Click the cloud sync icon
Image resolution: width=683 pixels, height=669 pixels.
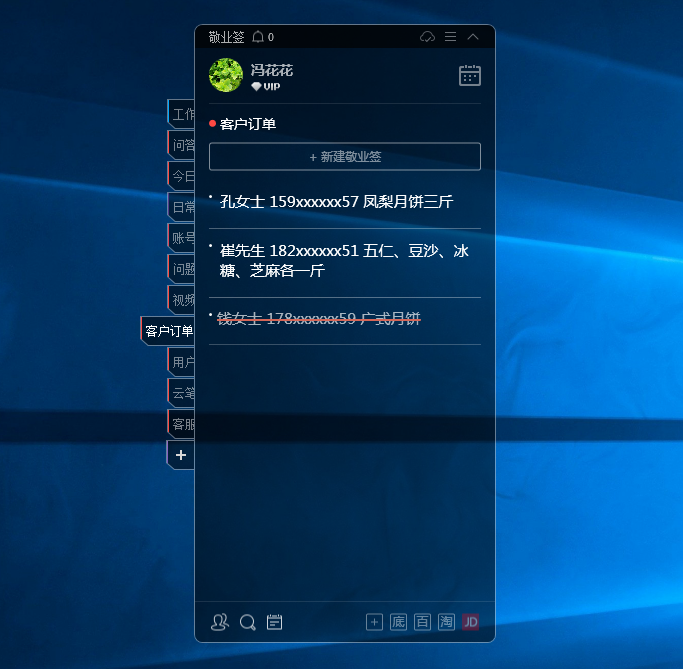click(427, 37)
